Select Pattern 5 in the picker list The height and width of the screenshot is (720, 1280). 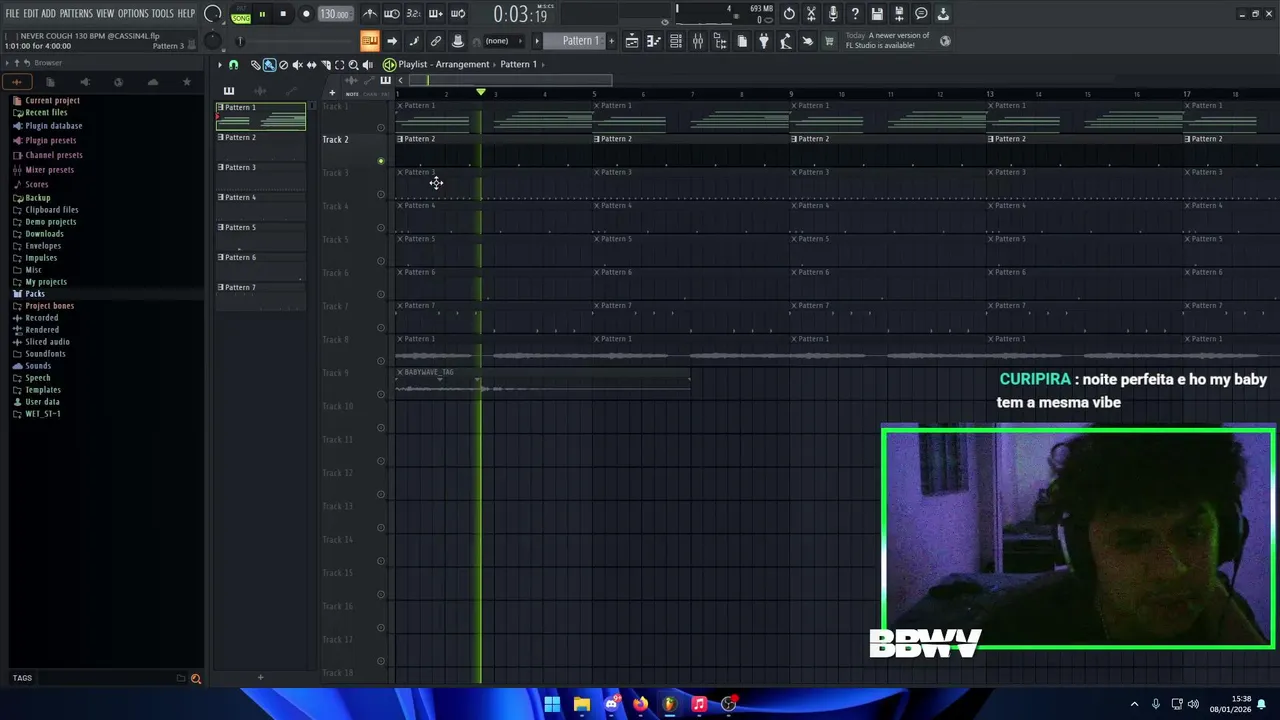(261, 237)
